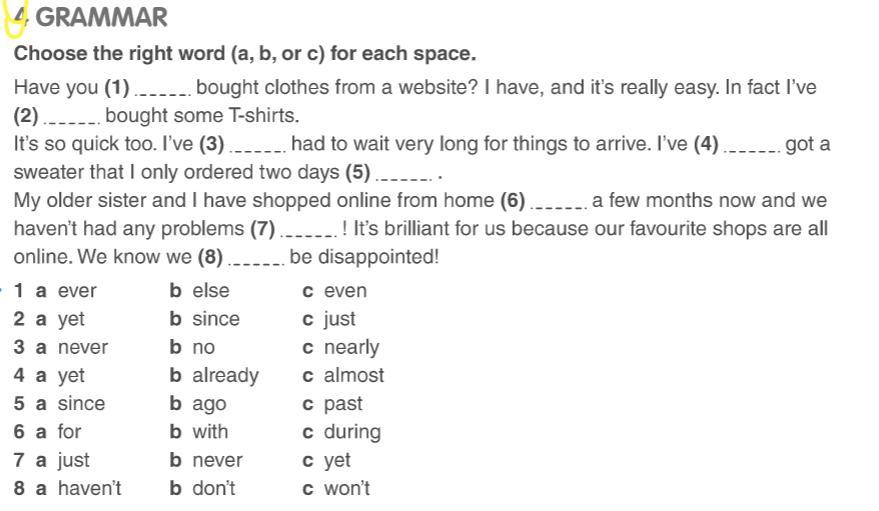Viewport: 879px width, 511px height.
Task: Click the yellow-highlighted number 4 beside GRAMMAR
Action: pyautogui.click(x=17, y=16)
